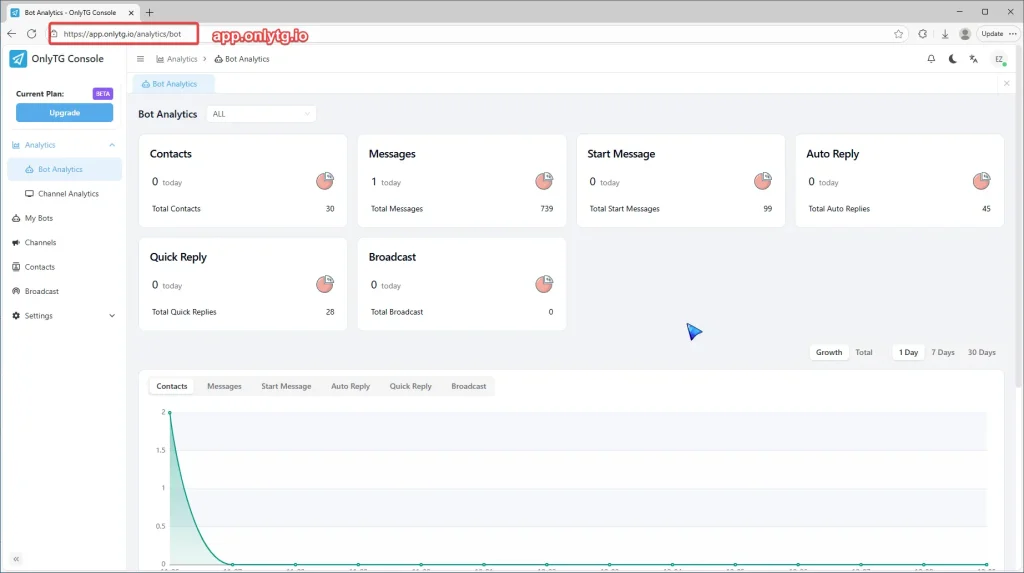Open browser profile icon
Viewport: 1024px width, 573px height.
(965, 34)
